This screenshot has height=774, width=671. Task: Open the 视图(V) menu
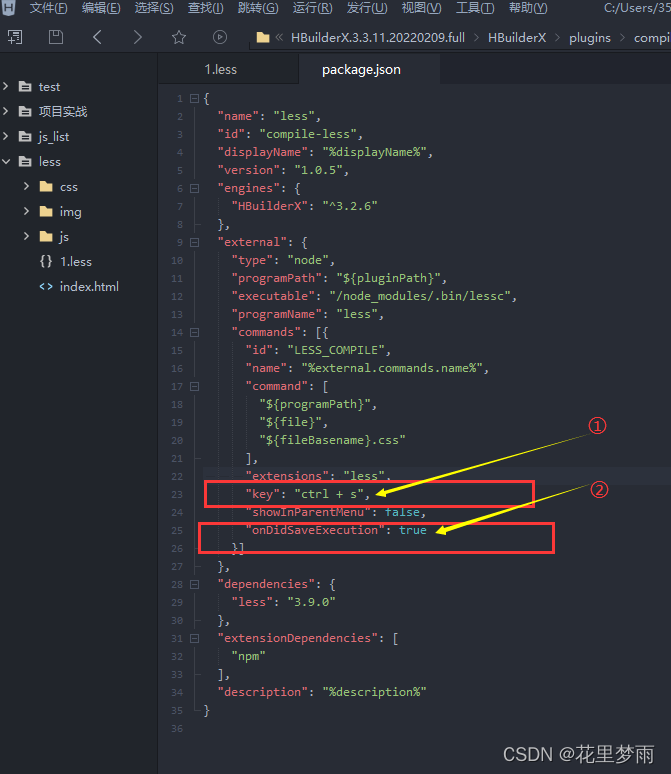point(421,8)
